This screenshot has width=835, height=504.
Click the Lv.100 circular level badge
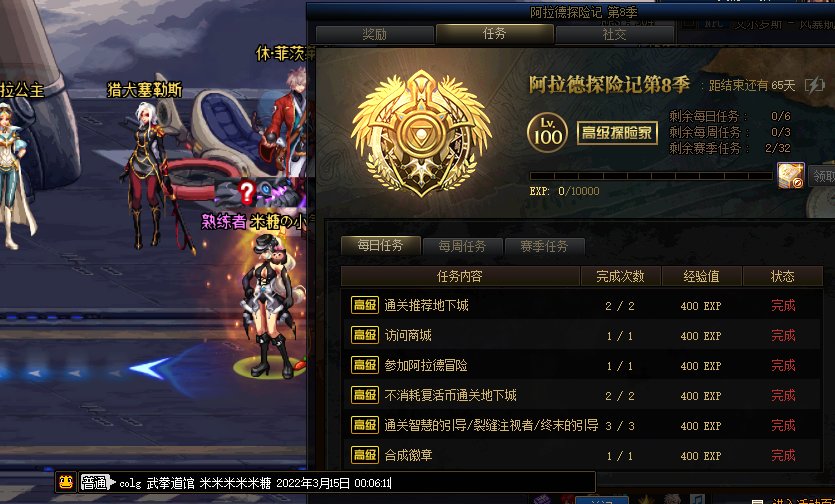tap(547, 133)
